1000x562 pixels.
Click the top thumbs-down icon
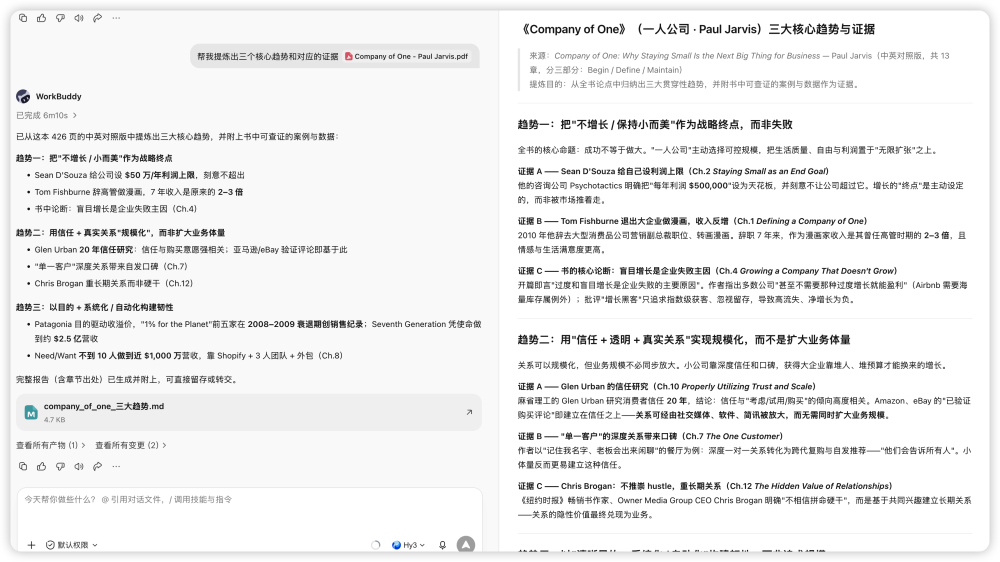tap(60, 18)
